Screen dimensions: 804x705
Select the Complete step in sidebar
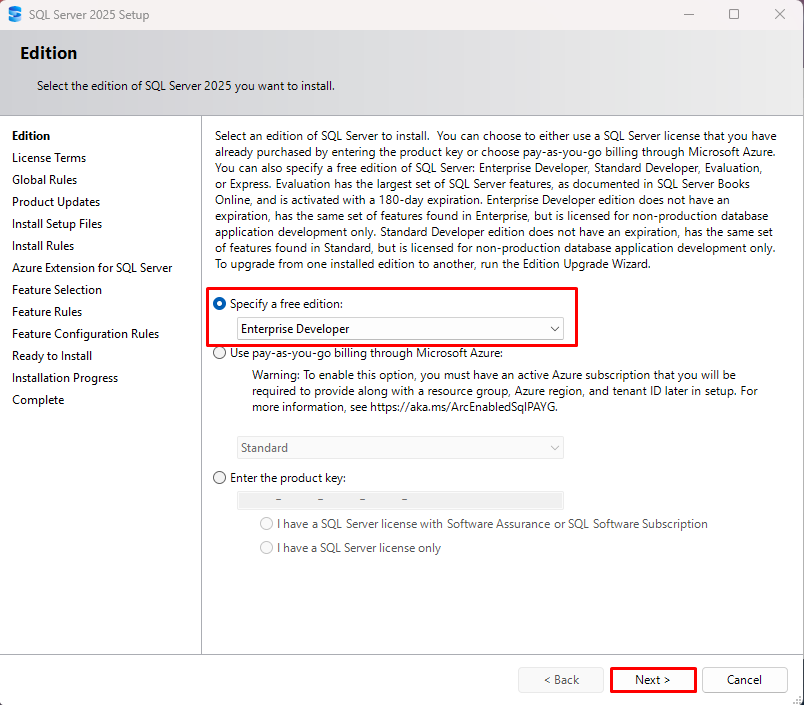[x=38, y=400]
